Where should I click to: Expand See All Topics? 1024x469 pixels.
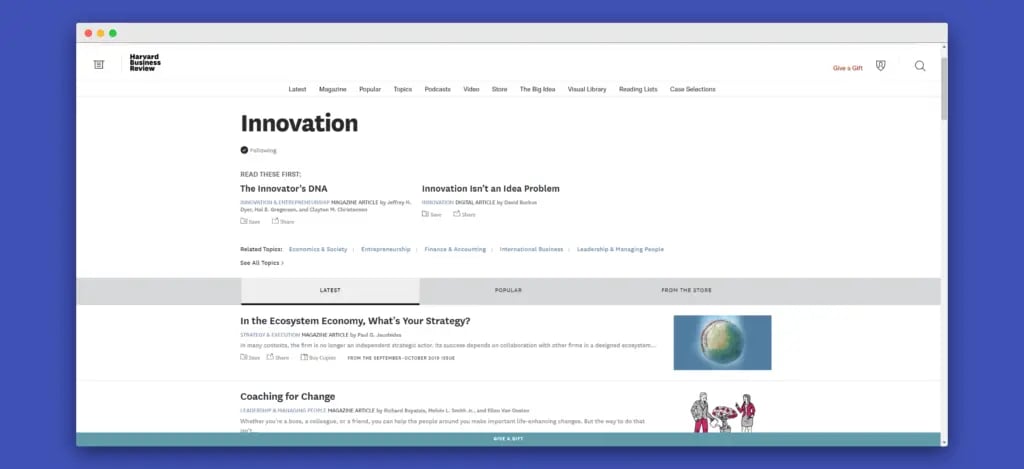pos(262,263)
